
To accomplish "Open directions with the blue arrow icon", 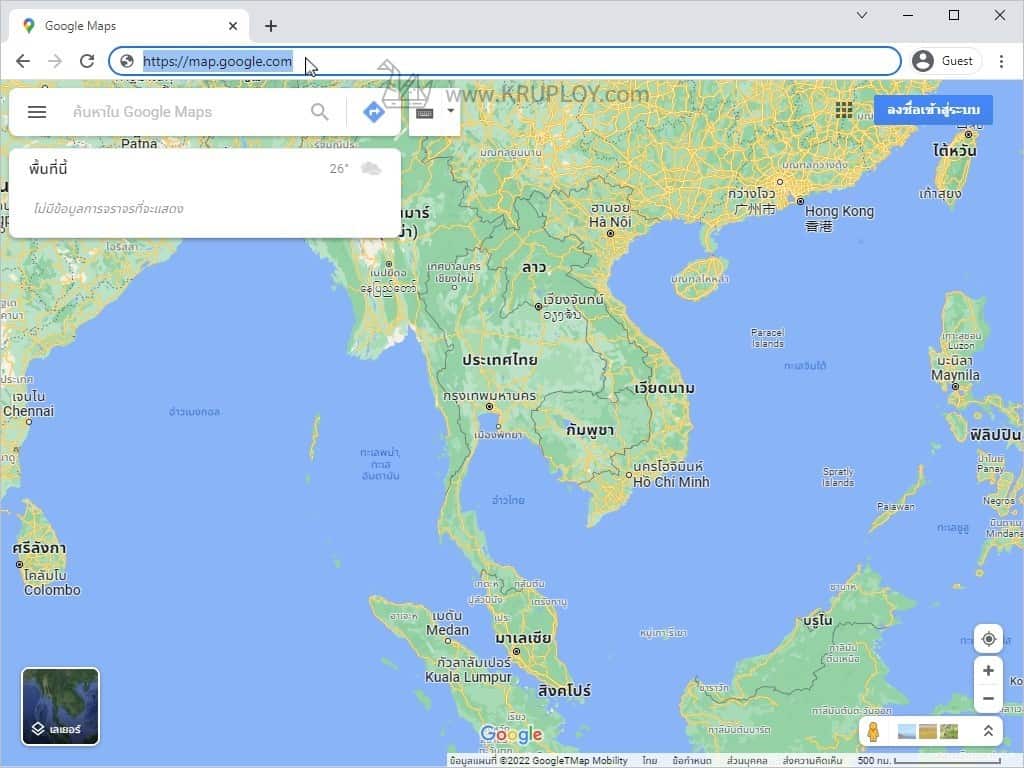I will point(374,112).
